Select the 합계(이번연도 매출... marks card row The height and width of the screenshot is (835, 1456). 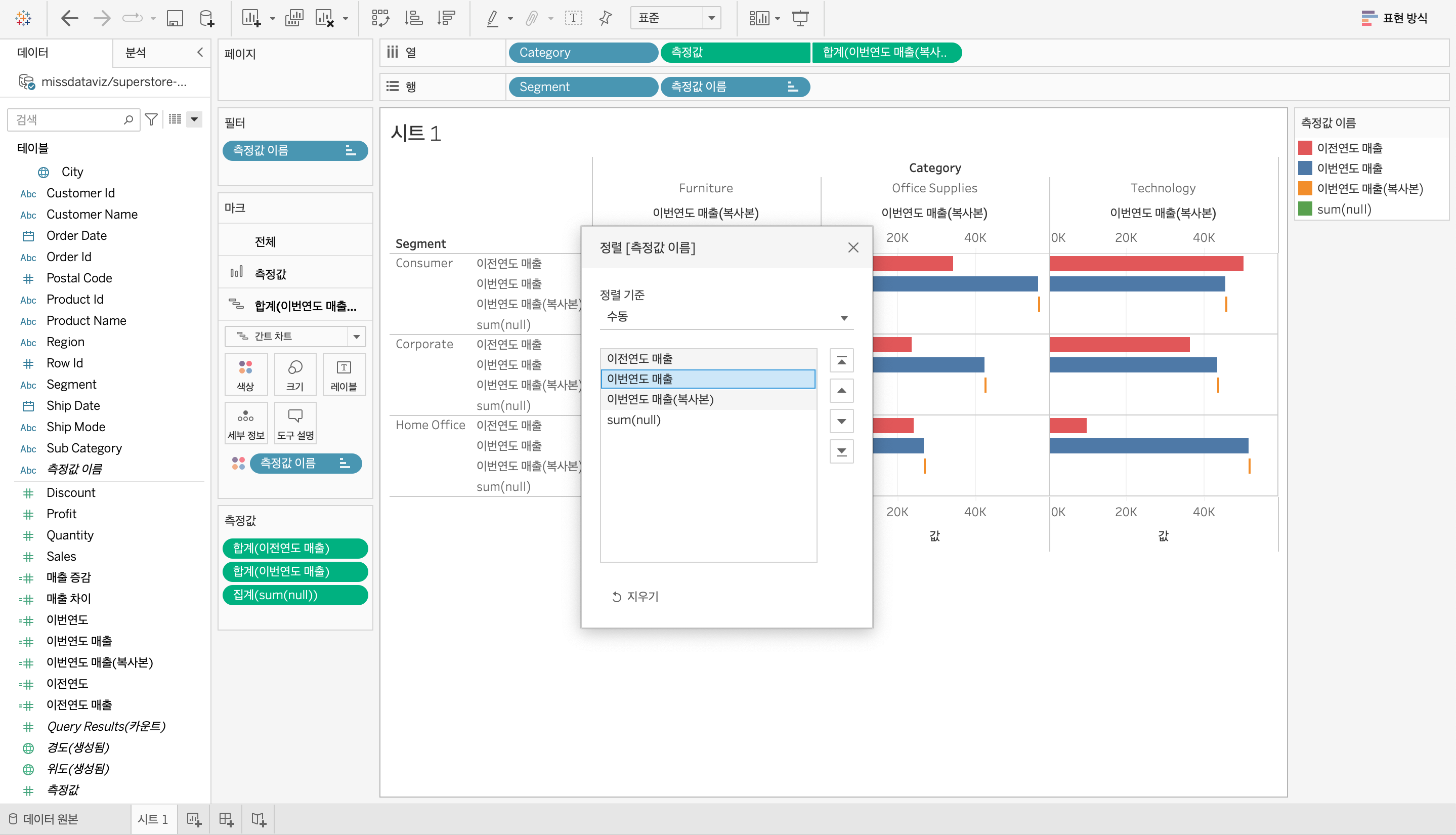(295, 306)
